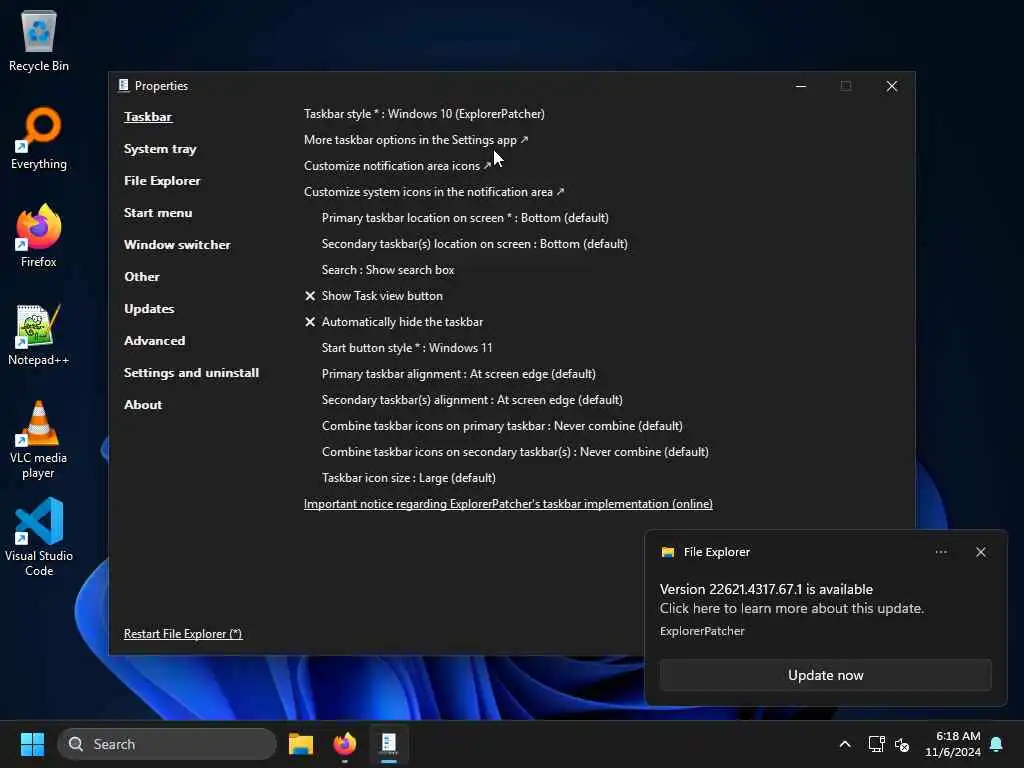1024x768 pixels.
Task: Launch VLC media player desktop shortcut
Action: click(x=39, y=440)
